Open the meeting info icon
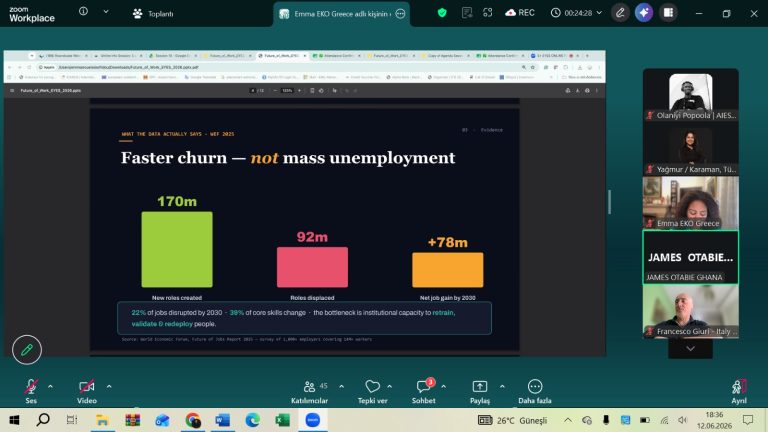This screenshot has height=432, width=768. coord(83,11)
